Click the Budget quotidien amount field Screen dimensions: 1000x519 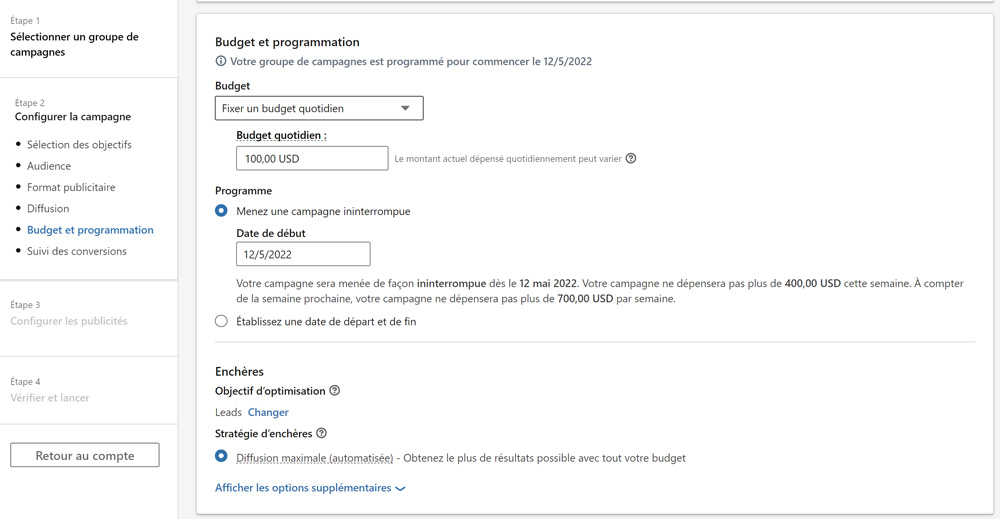[312, 158]
